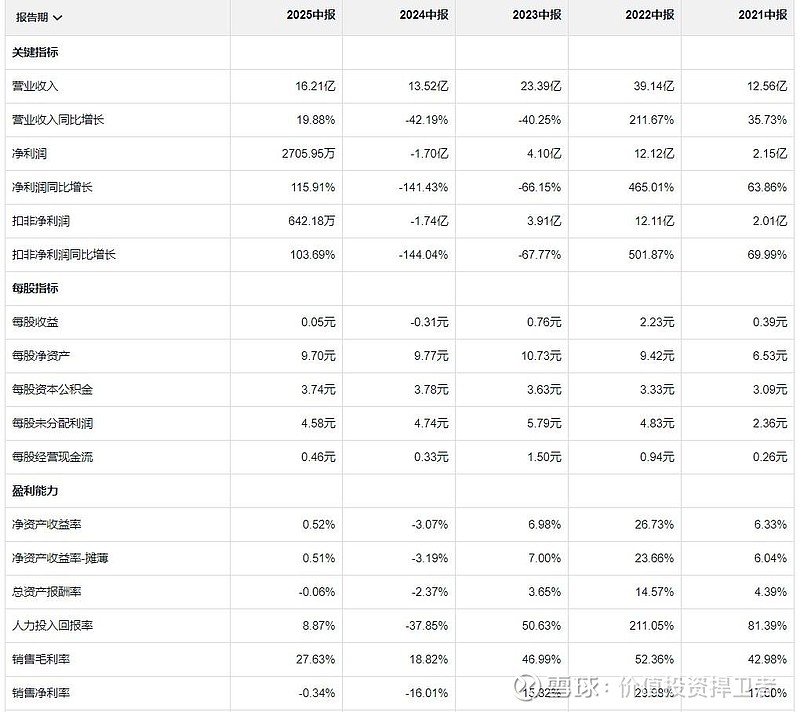Select the 2024中报 column header

pyautogui.click(x=423, y=15)
